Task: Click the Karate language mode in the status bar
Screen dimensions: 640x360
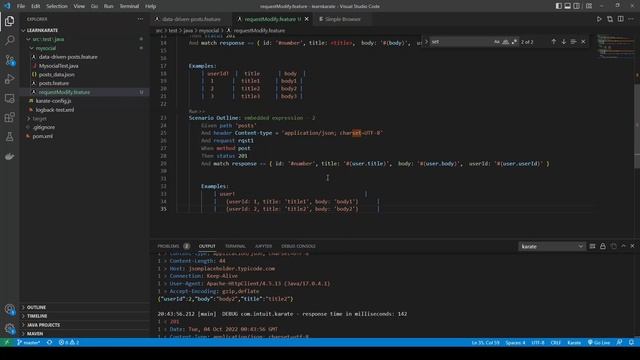Action: (574, 342)
